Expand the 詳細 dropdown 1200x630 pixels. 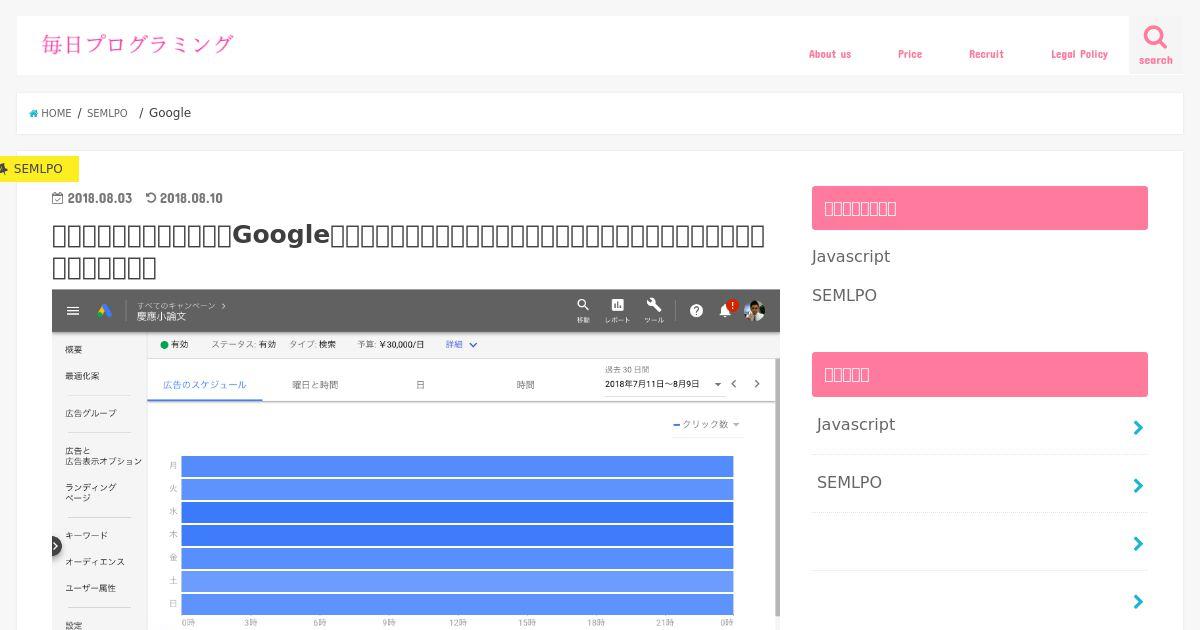462,344
